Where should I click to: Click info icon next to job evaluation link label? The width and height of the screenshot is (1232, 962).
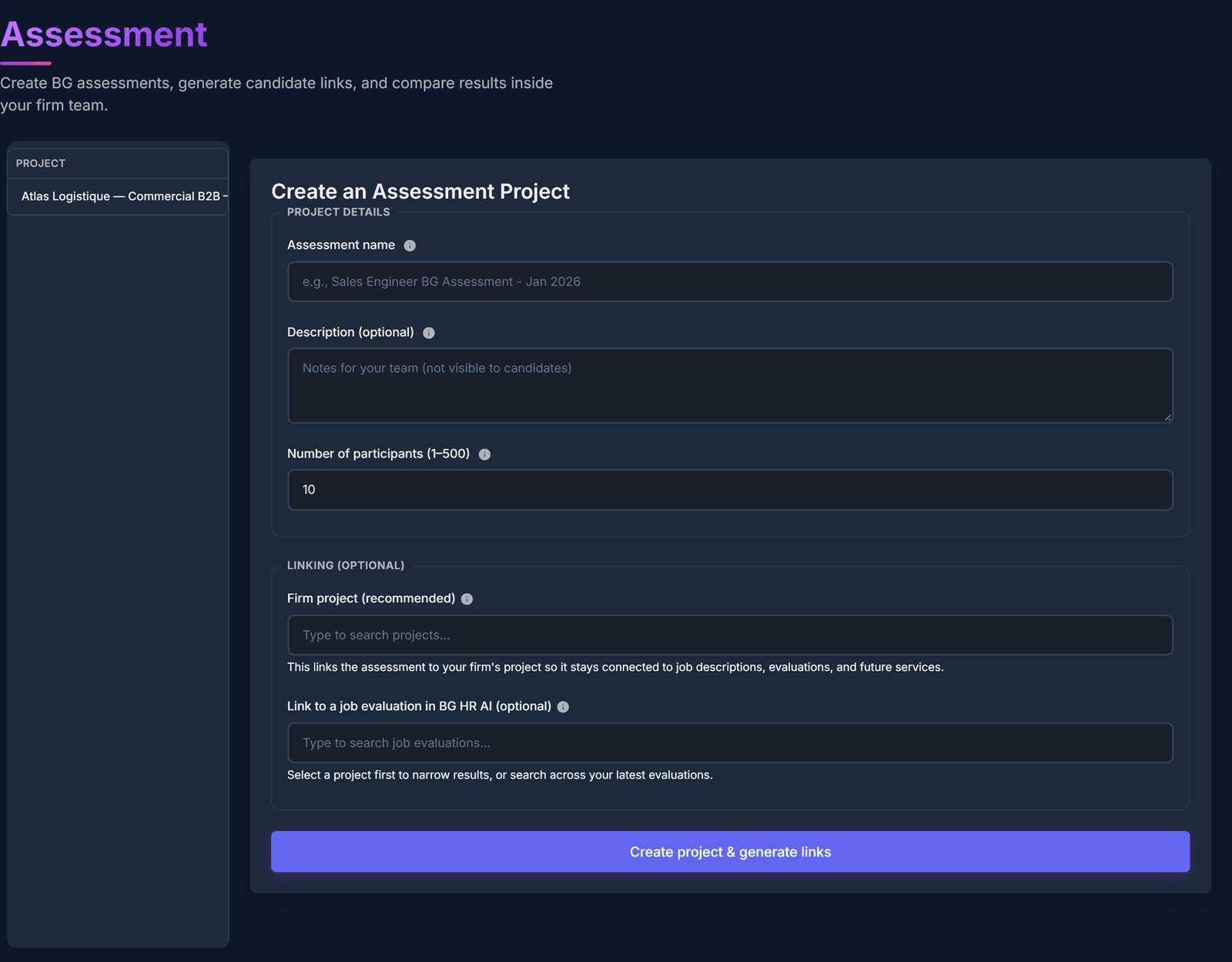(563, 707)
